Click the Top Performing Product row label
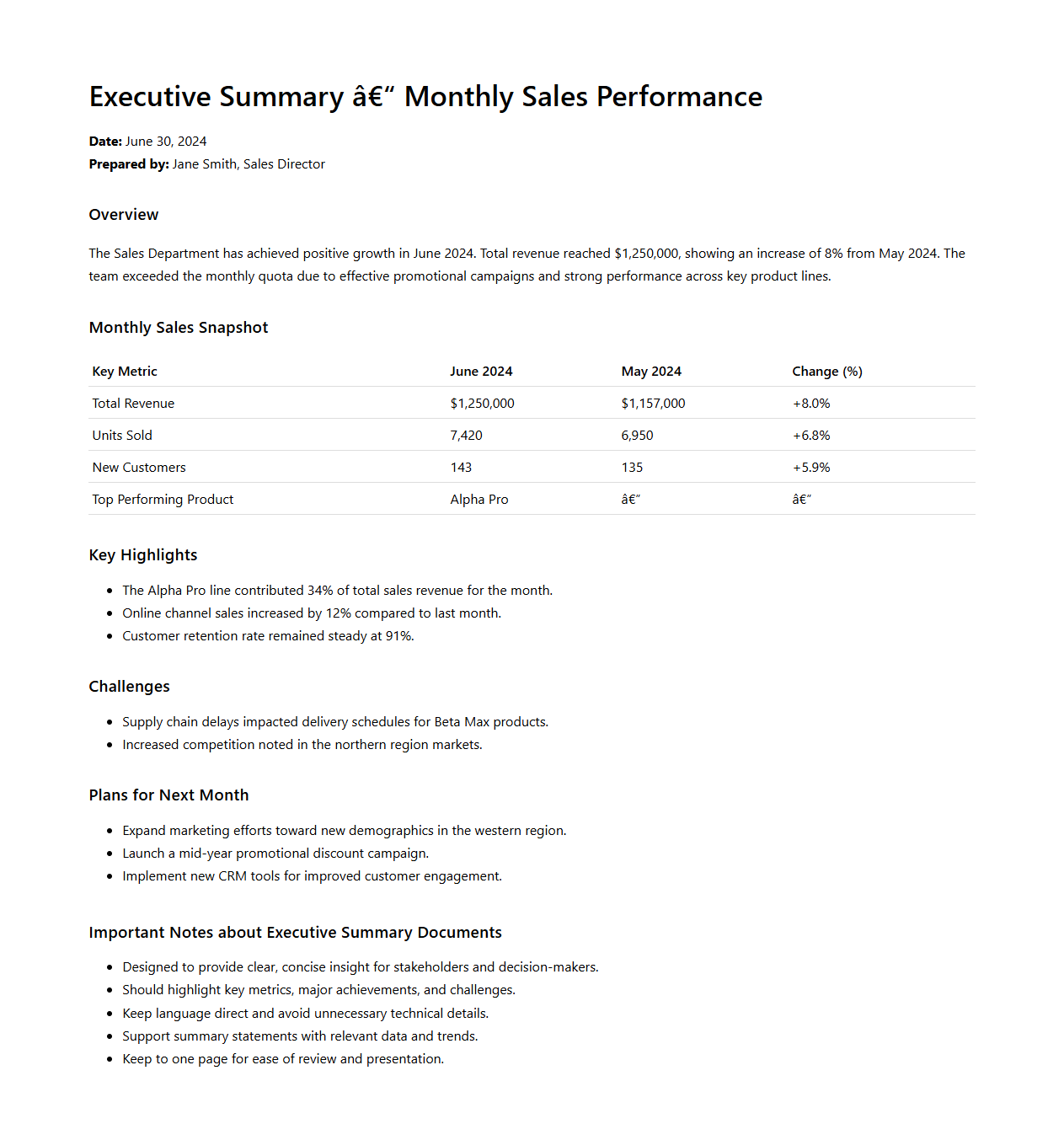The image size is (1064, 1140). 163,500
